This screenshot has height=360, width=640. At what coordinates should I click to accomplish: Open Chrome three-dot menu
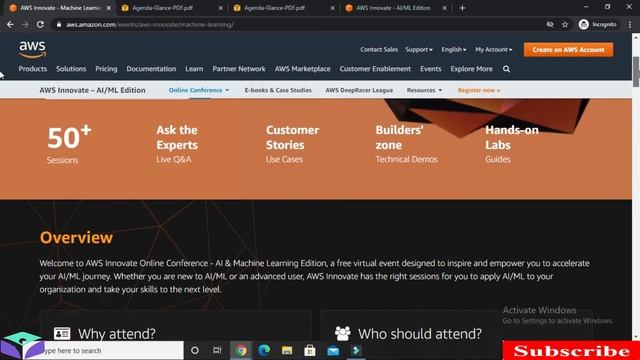(630, 24)
